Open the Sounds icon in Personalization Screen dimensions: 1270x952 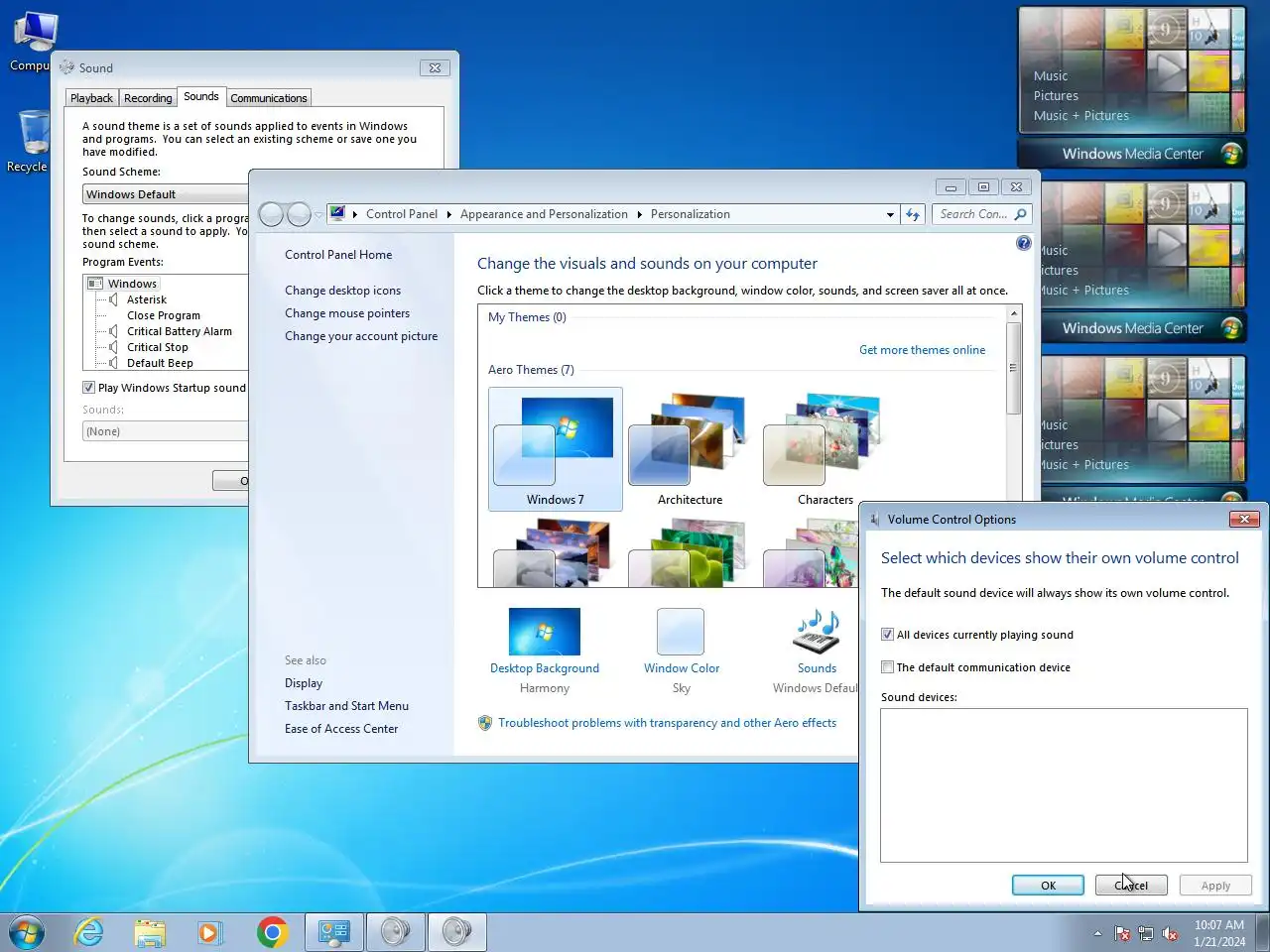(x=817, y=633)
